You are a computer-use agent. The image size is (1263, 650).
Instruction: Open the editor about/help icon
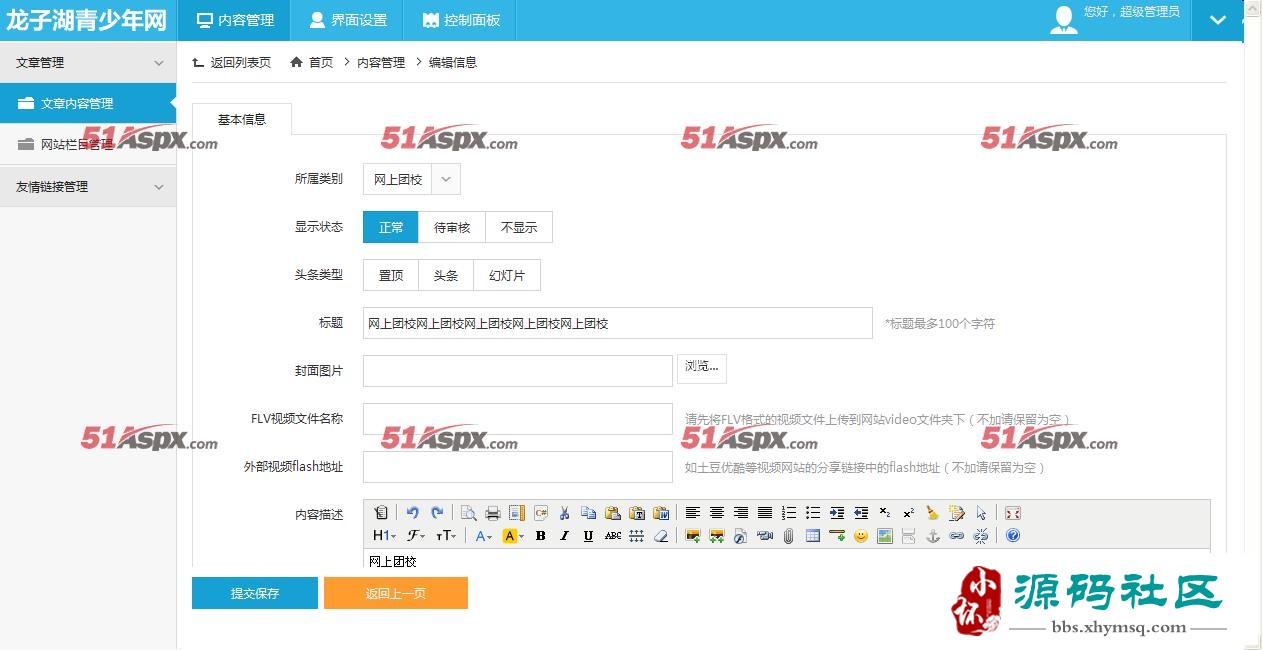tap(1013, 536)
